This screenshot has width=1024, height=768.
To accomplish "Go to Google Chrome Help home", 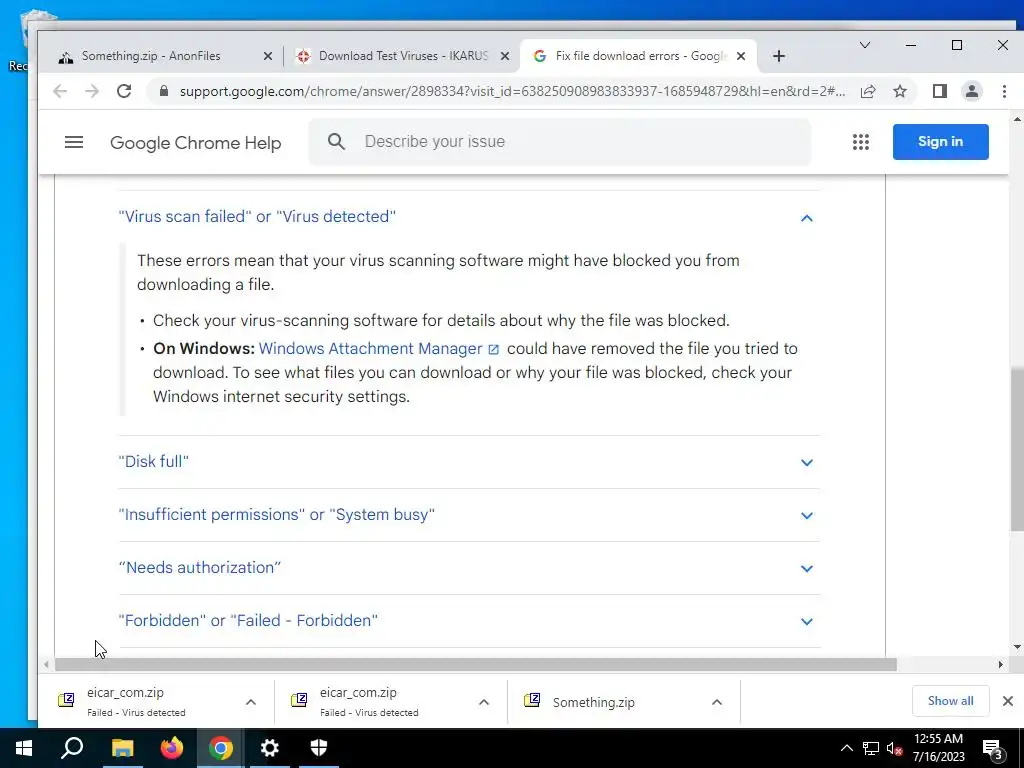I will [195, 142].
